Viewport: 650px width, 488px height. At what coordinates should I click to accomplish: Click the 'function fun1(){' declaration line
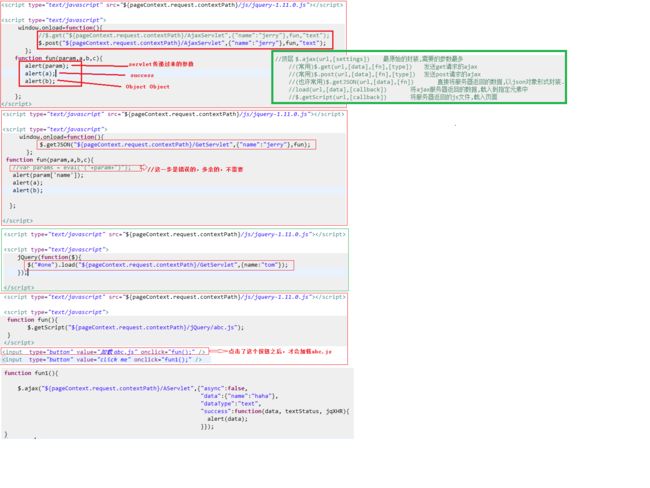click(31, 373)
